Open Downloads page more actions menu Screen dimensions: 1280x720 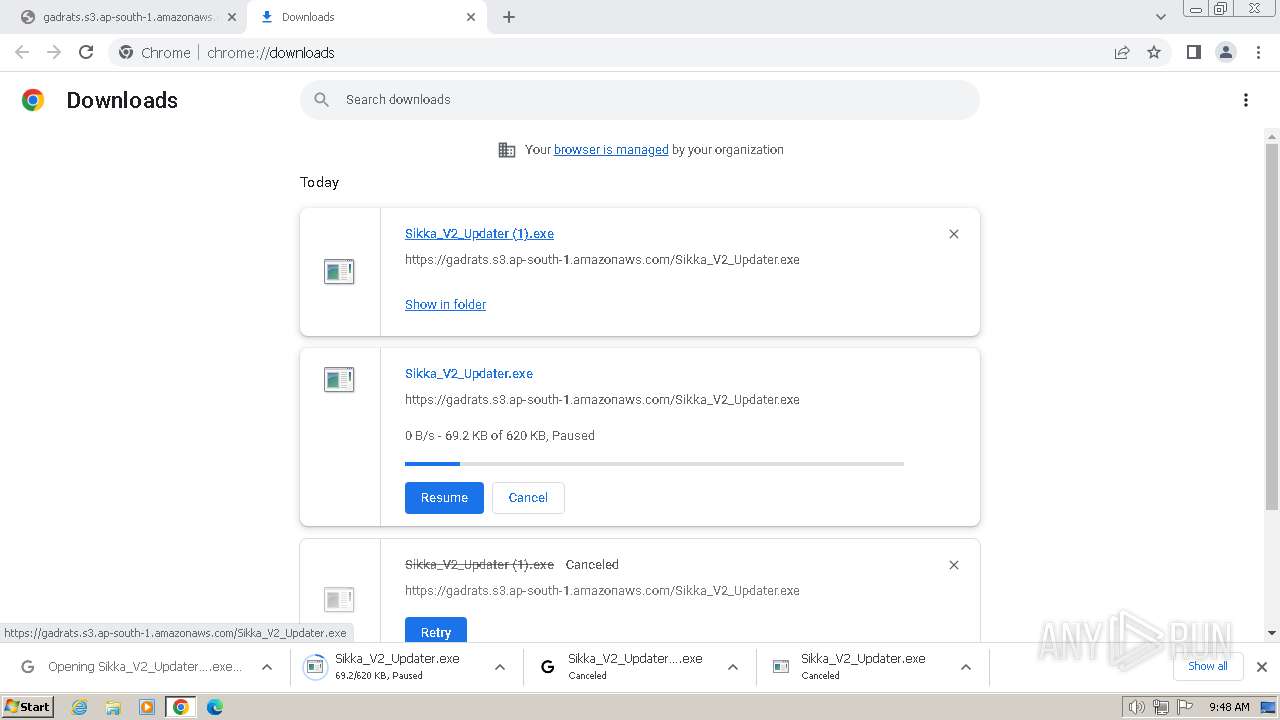click(x=1245, y=100)
